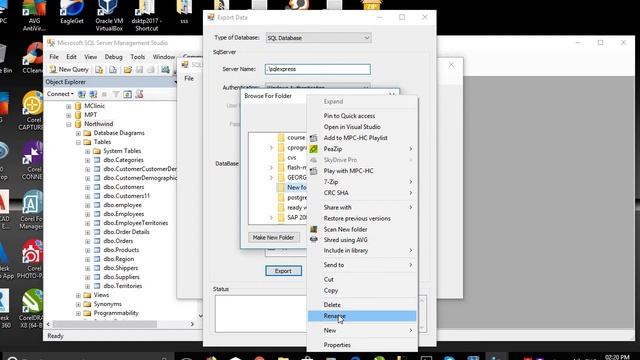This screenshot has height=360, width=640.
Task: Select the course folder in Browse dialog
Action: pyautogui.click(x=296, y=138)
